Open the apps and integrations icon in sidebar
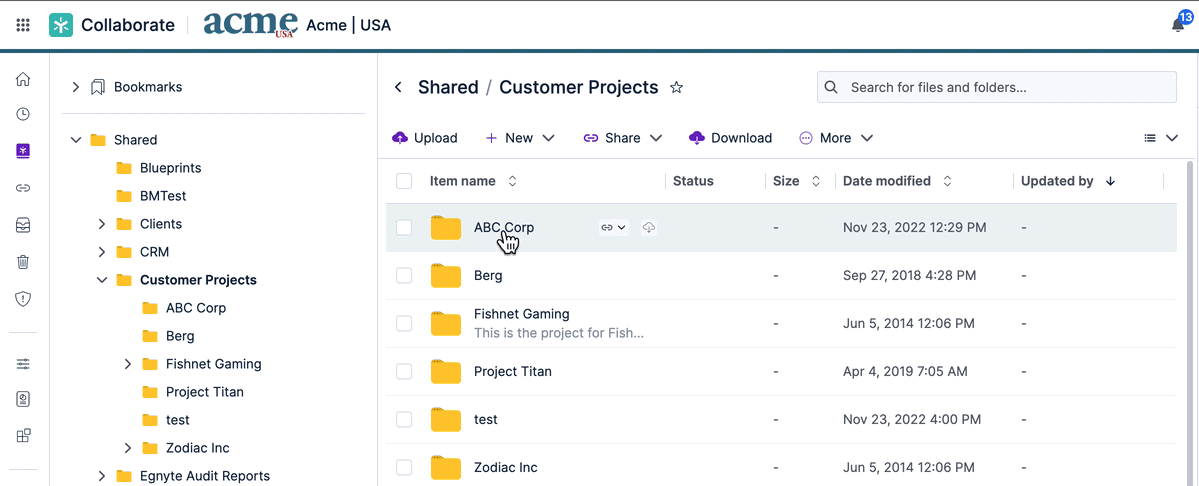 23,436
